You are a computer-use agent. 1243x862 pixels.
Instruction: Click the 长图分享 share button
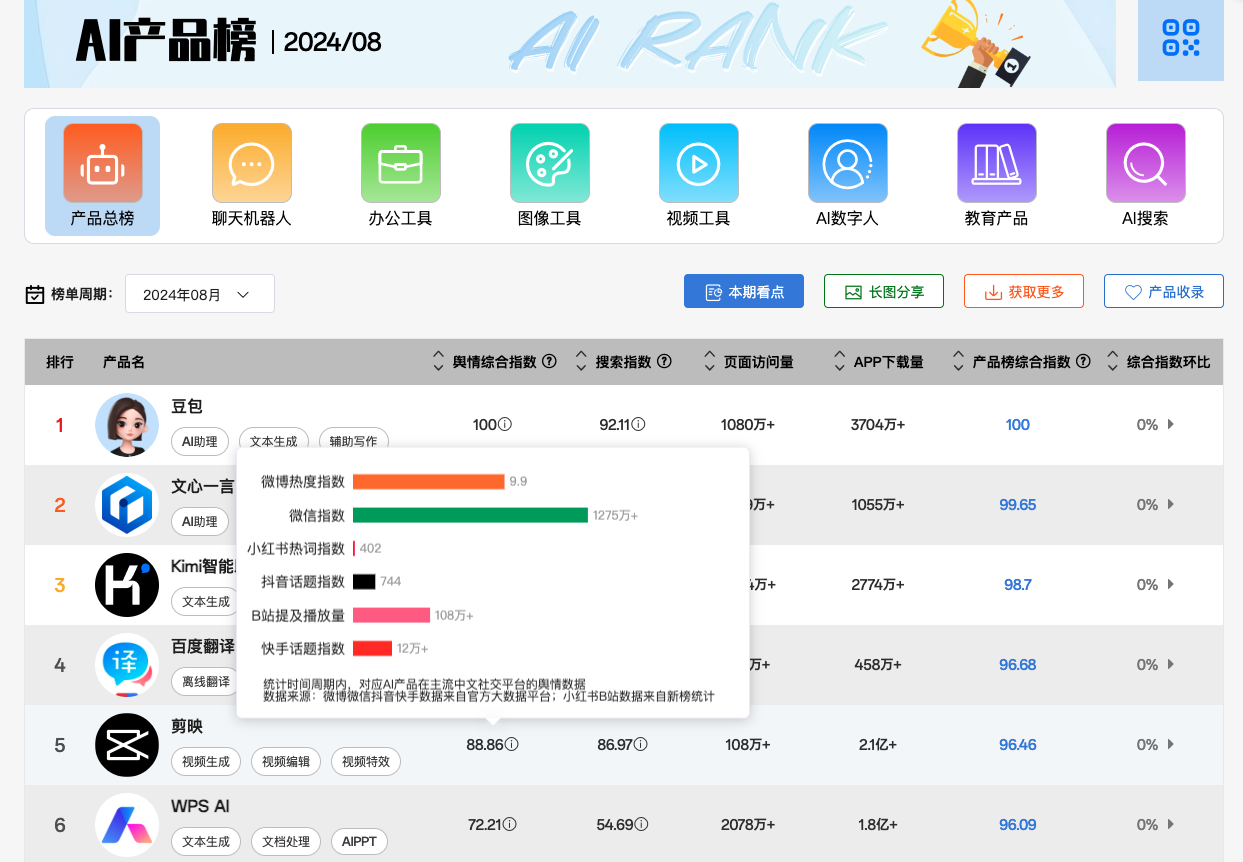883,292
